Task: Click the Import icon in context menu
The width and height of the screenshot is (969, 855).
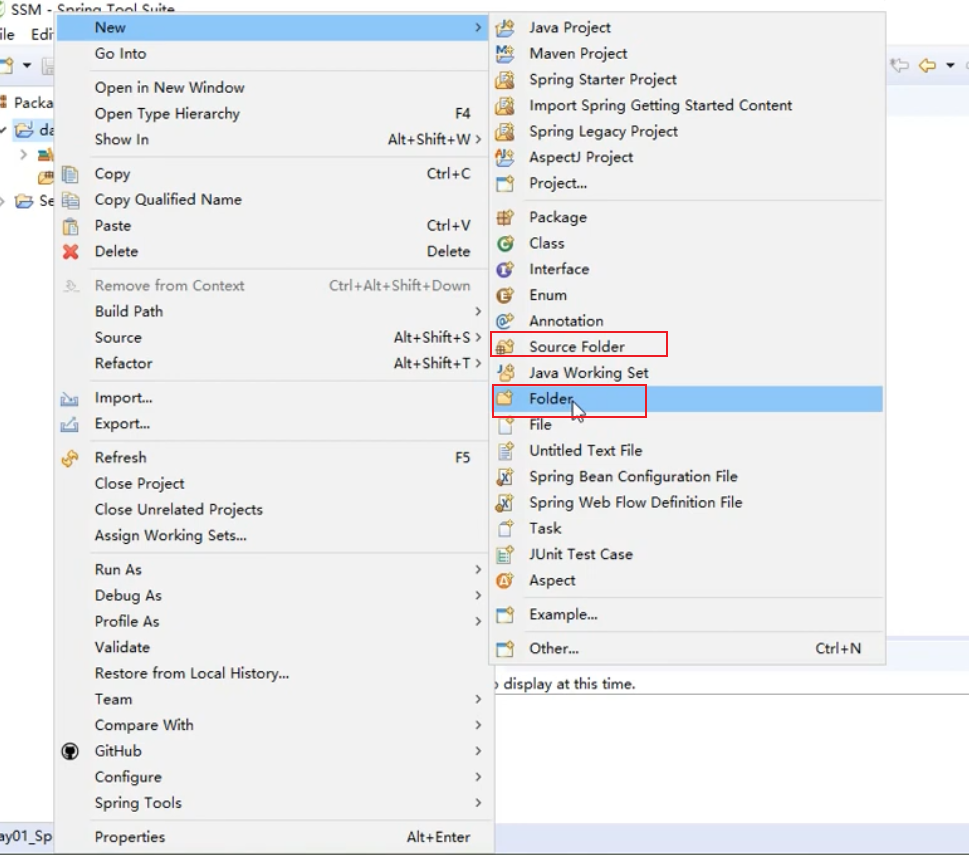Action: pyautogui.click(x=69, y=398)
